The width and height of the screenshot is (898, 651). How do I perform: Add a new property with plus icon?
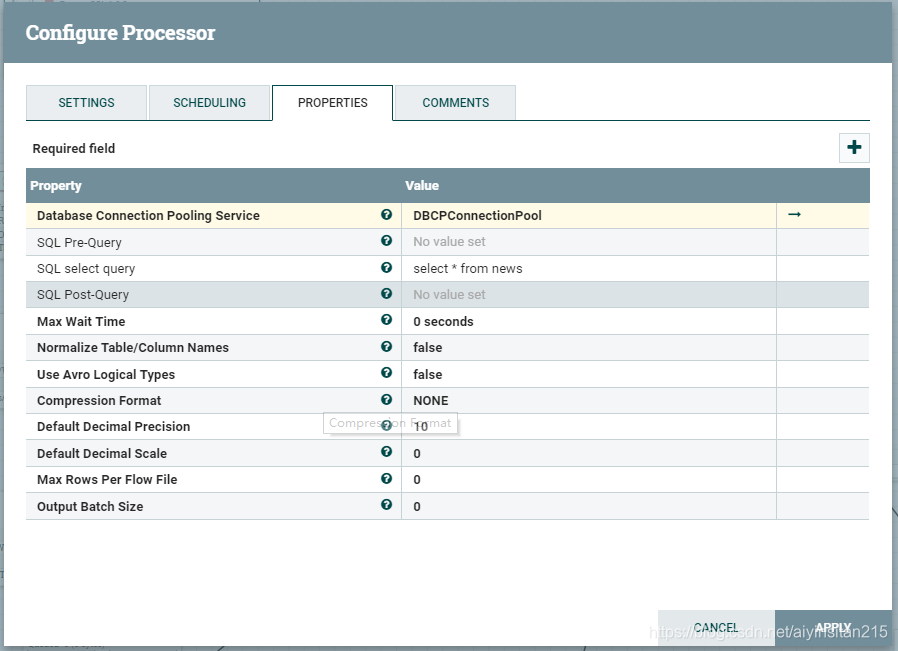coord(854,148)
